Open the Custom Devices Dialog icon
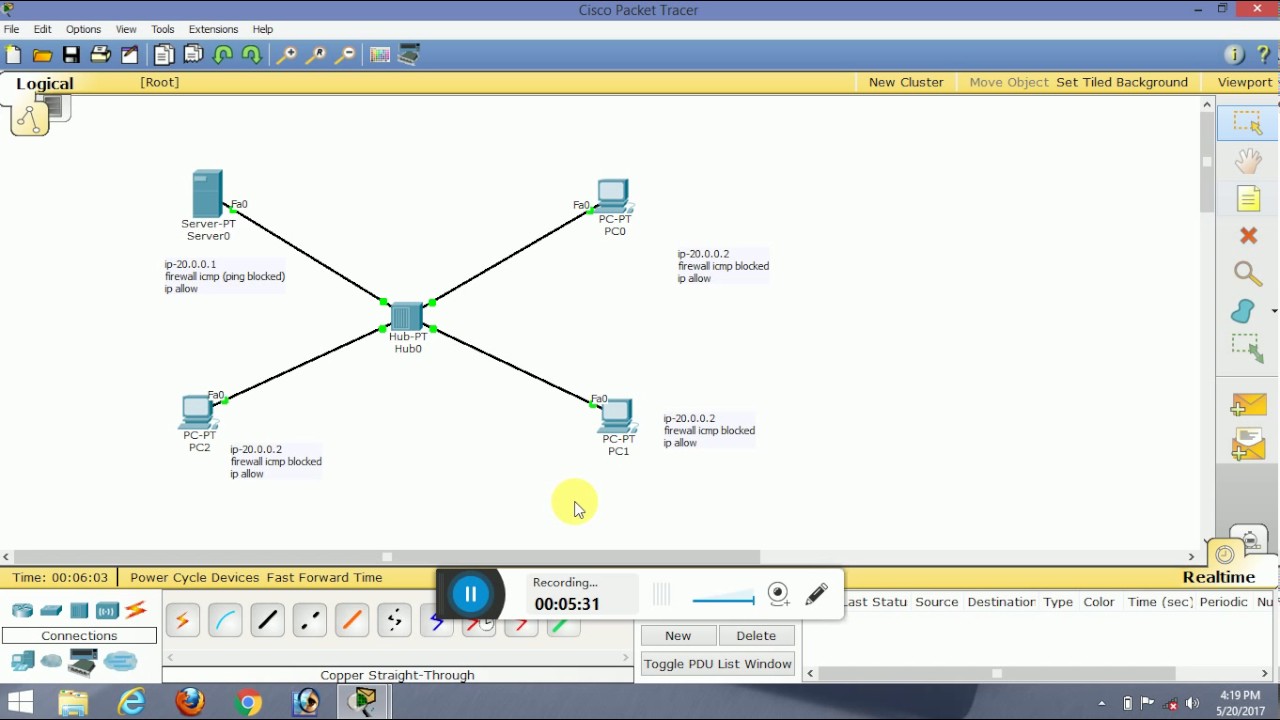This screenshot has height=720, width=1280. point(409,55)
